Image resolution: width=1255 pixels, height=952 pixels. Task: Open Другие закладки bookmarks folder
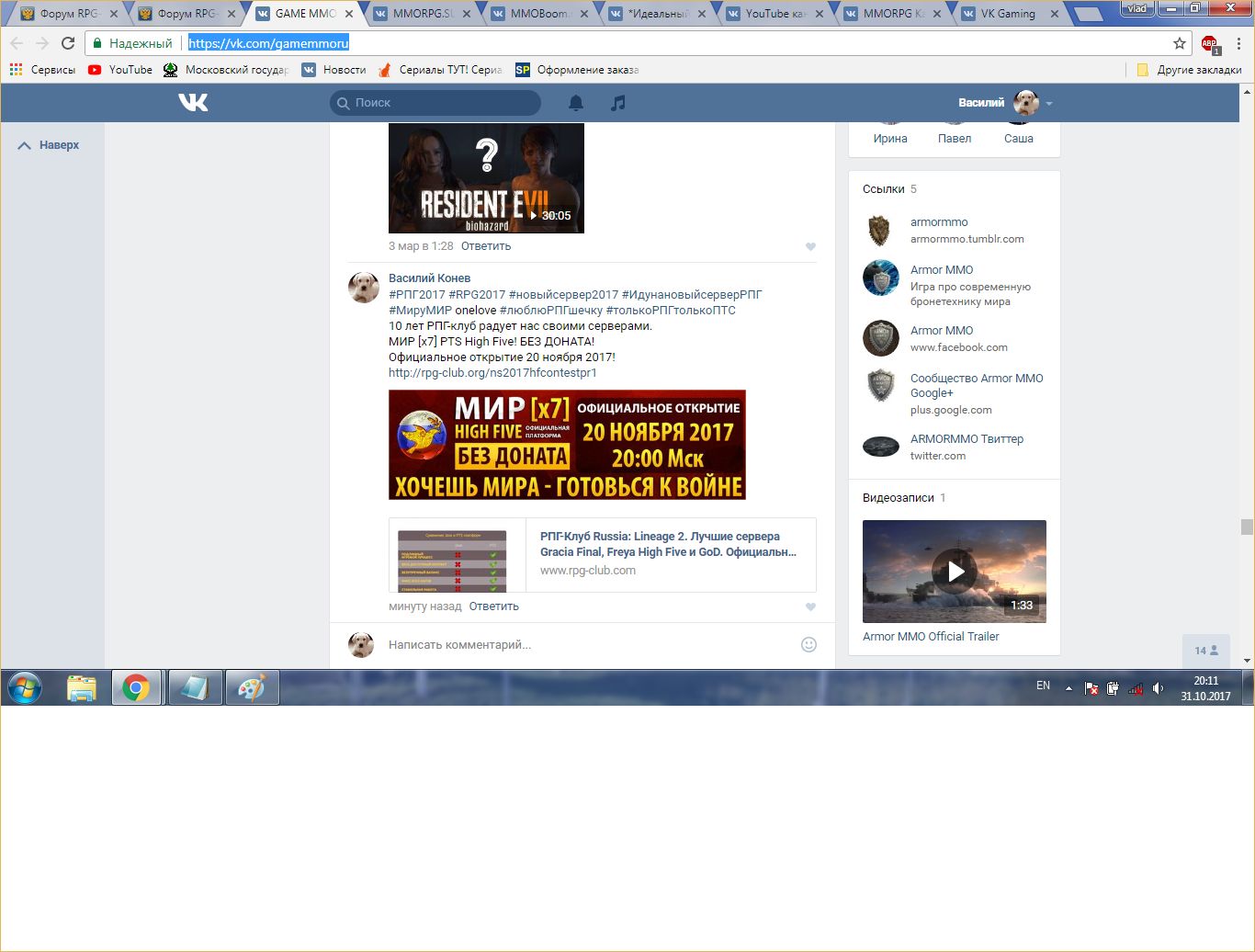tap(1189, 70)
